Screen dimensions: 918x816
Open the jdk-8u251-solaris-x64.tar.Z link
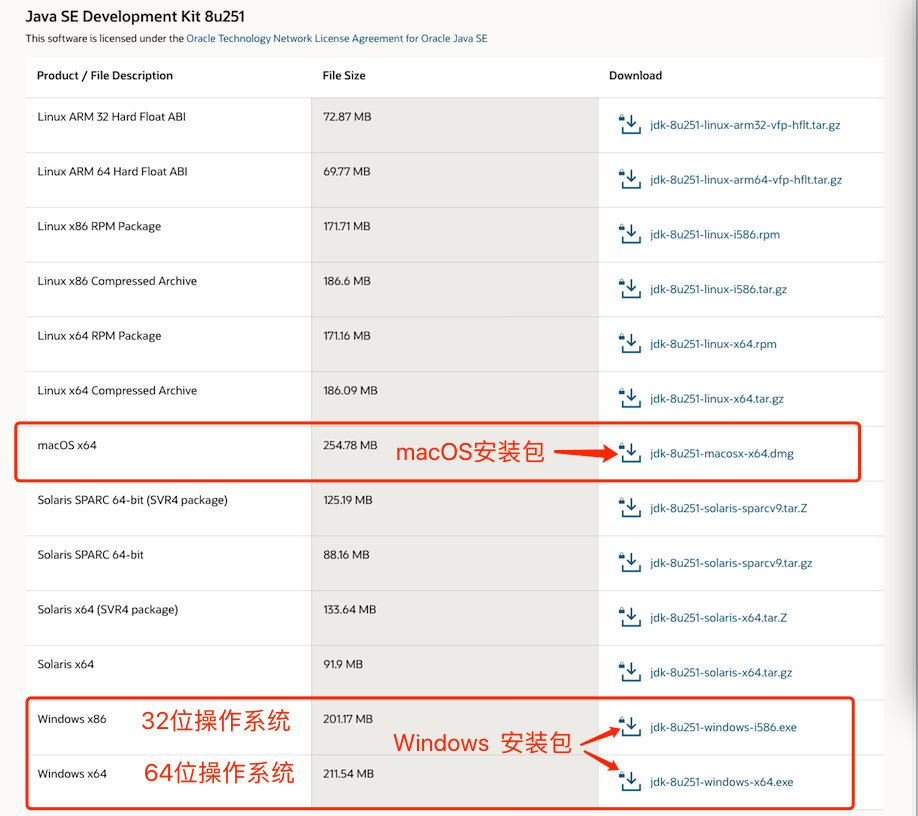pos(718,618)
